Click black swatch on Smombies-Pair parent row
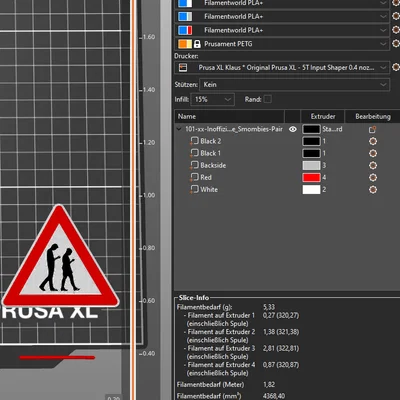 (311, 129)
